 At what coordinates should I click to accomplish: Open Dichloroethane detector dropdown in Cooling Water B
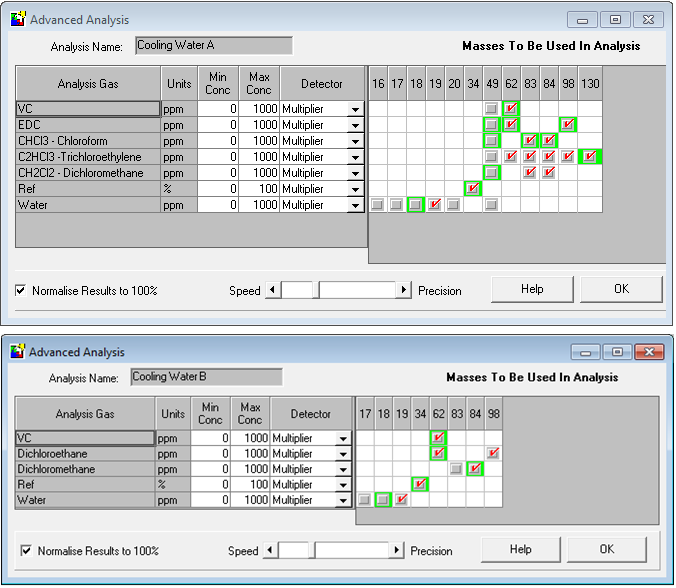[x=343, y=454]
